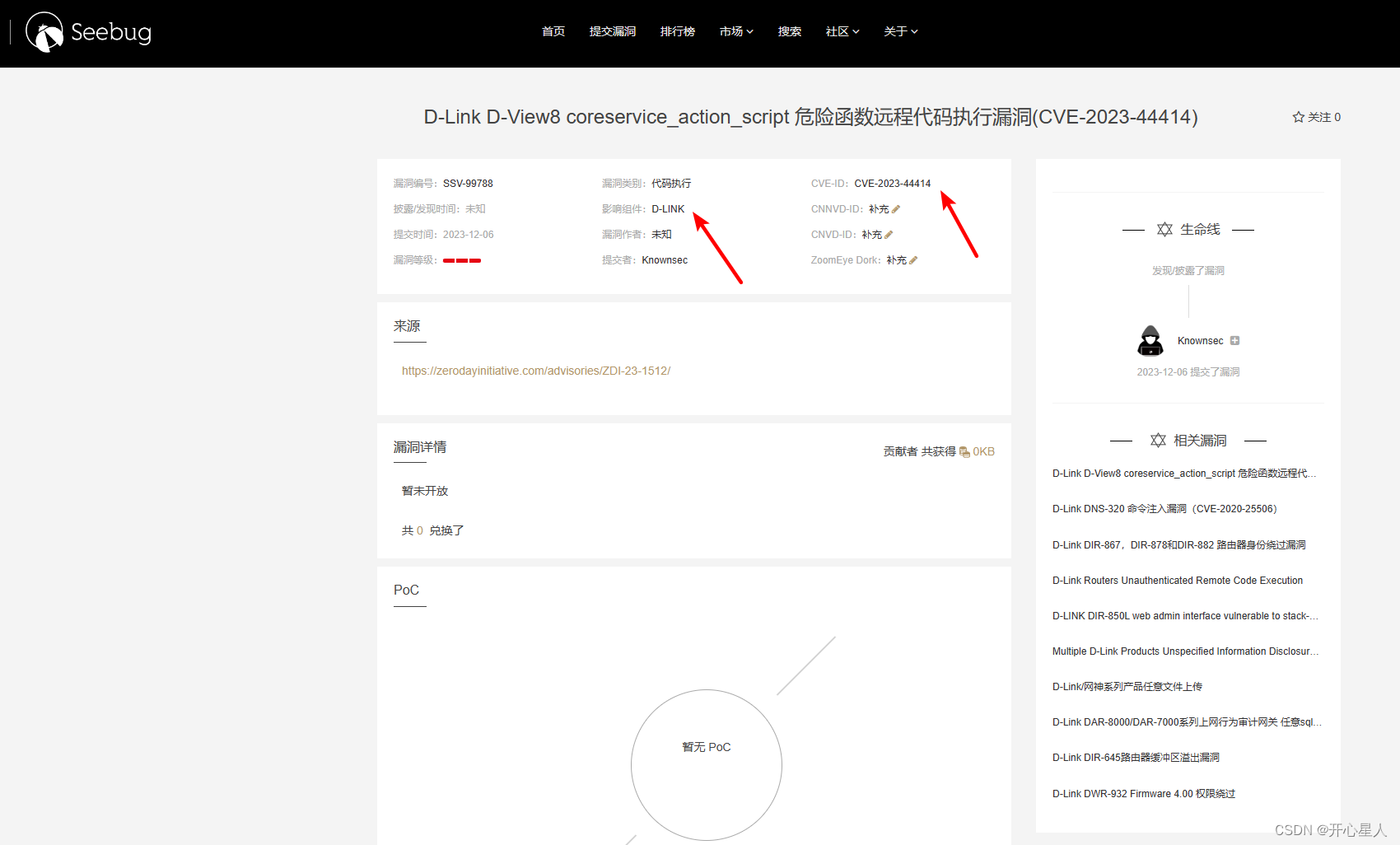Click the 贡献者 共获得 text
1400x845 pixels.
coord(919,452)
